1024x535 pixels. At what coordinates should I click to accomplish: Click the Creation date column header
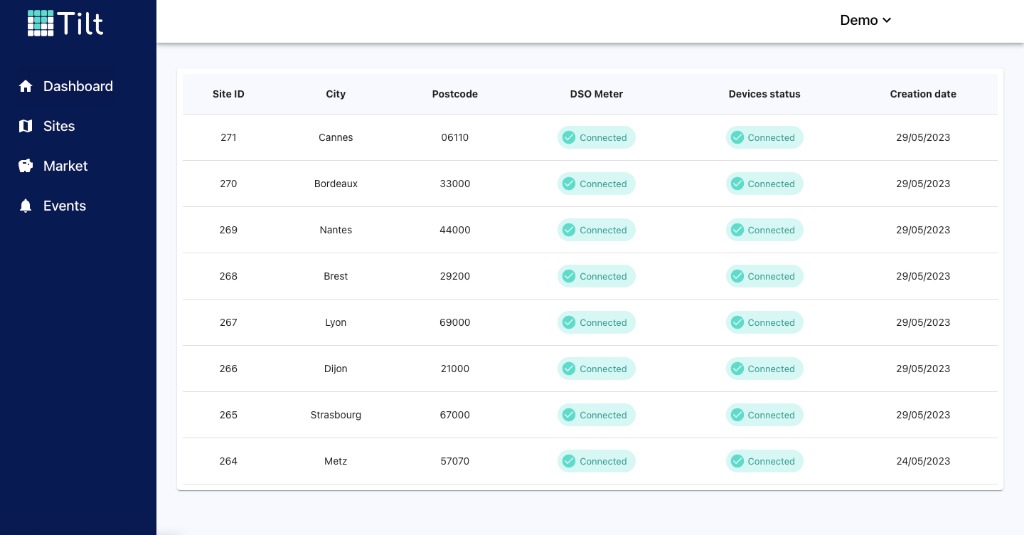pos(922,94)
